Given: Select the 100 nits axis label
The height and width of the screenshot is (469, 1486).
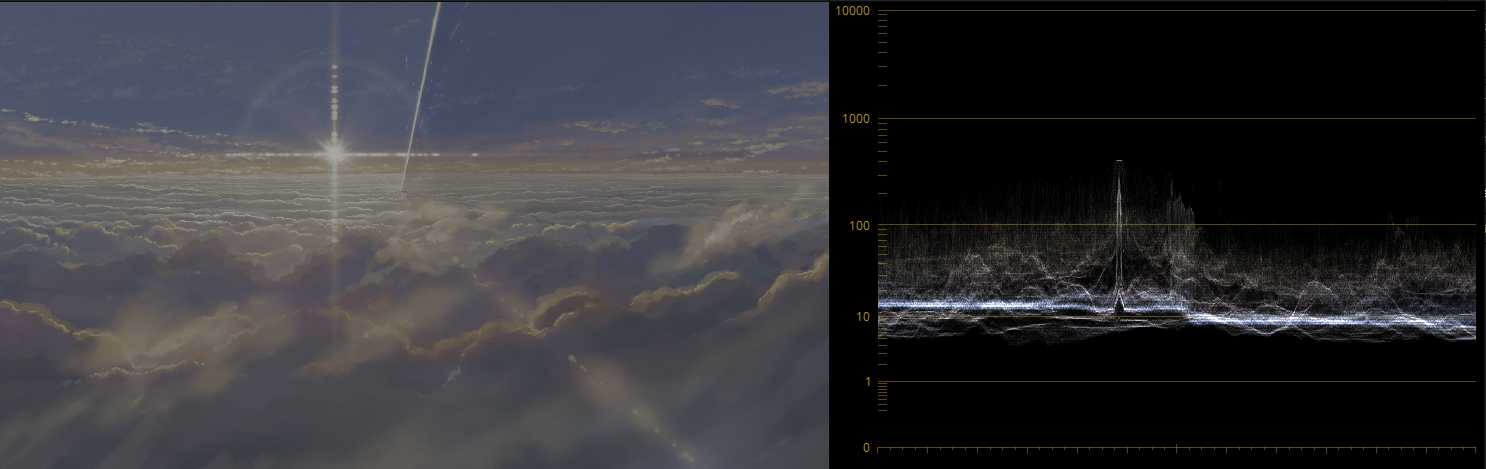Looking at the screenshot, I should (x=860, y=225).
